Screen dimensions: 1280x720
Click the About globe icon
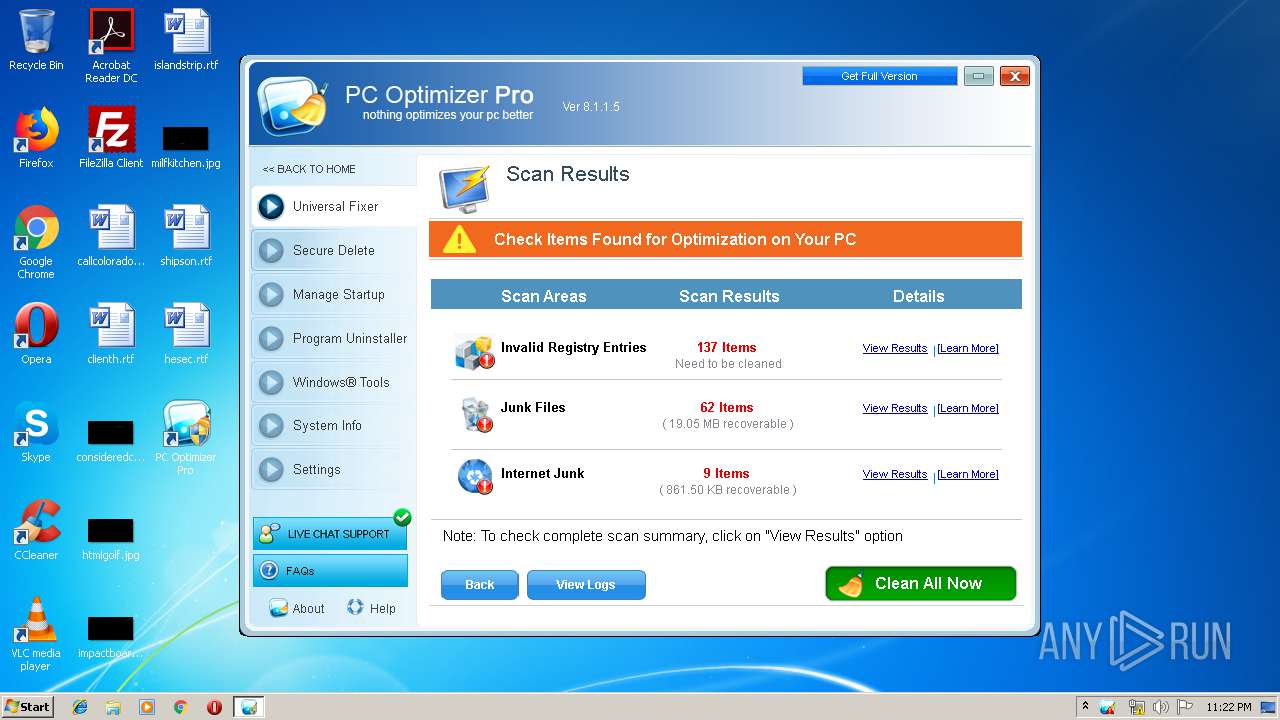[278, 608]
